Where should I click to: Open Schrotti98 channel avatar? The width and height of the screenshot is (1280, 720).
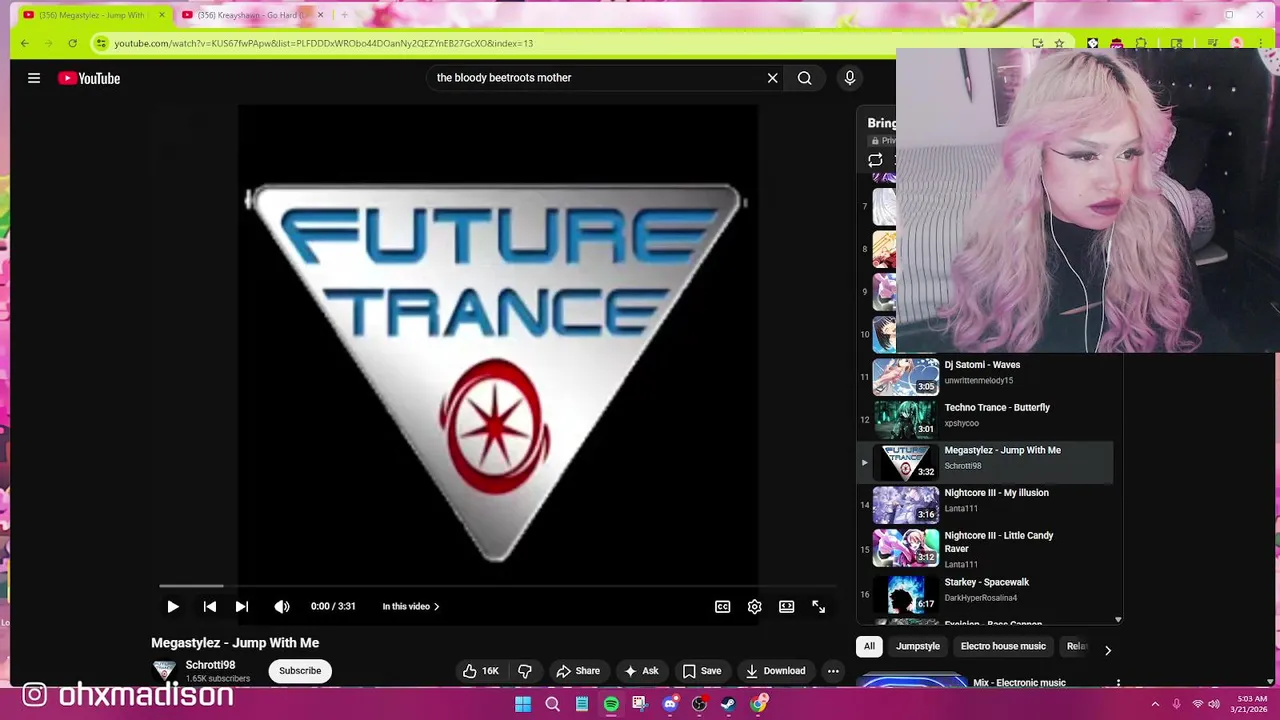pyautogui.click(x=164, y=671)
